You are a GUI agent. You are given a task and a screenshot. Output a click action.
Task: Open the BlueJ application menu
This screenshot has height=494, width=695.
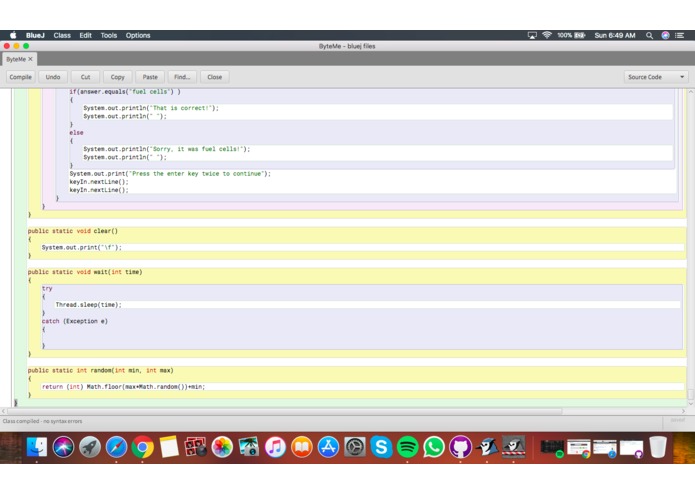click(35, 35)
